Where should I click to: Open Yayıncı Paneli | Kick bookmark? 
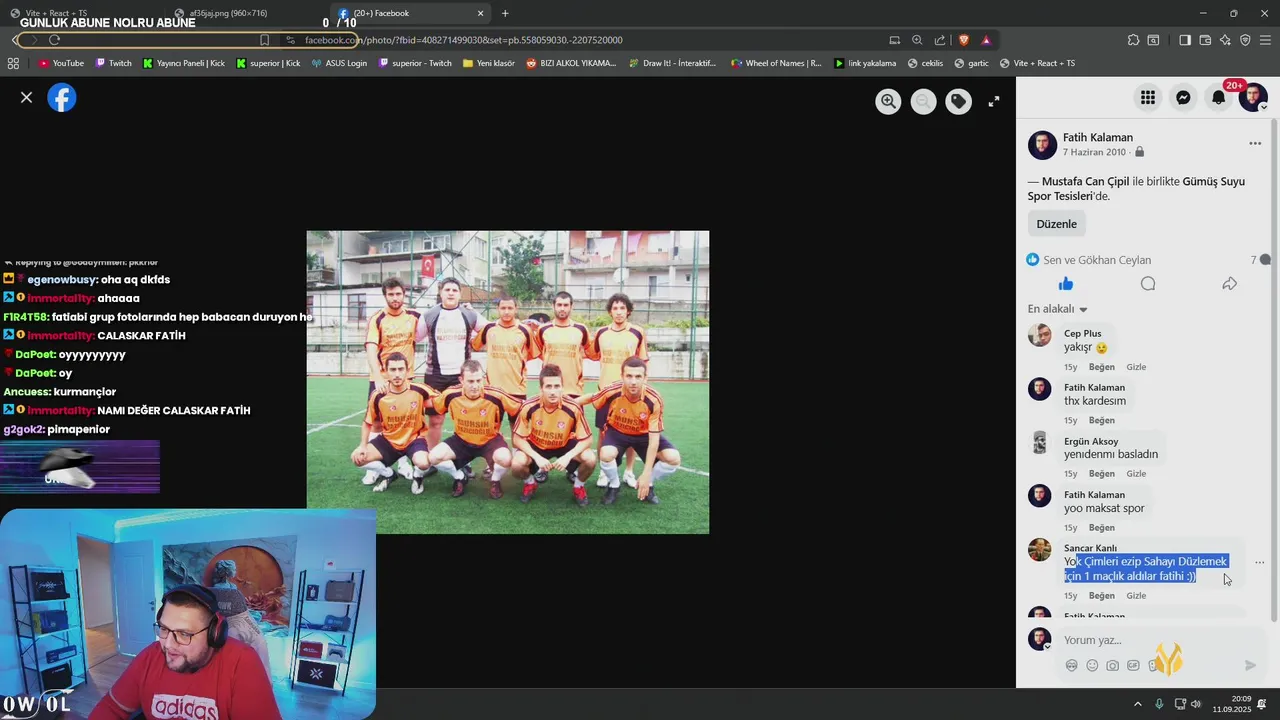click(x=183, y=63)
